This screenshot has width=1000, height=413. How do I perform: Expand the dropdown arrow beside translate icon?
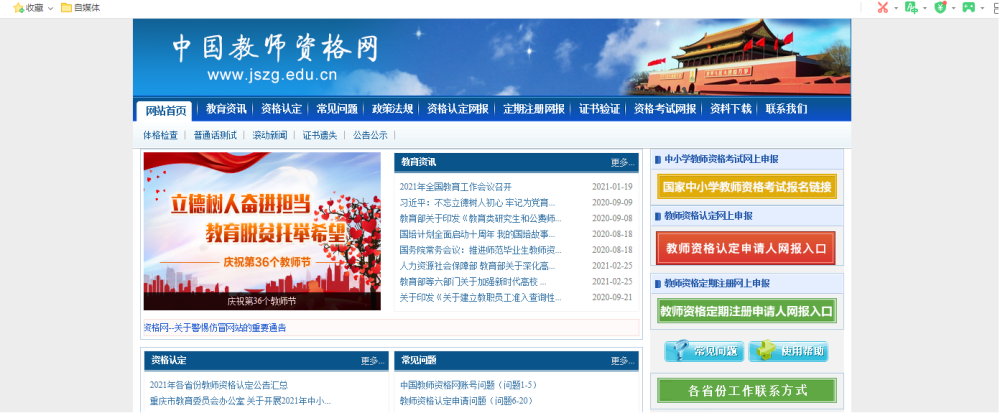[x=925, y=8]
